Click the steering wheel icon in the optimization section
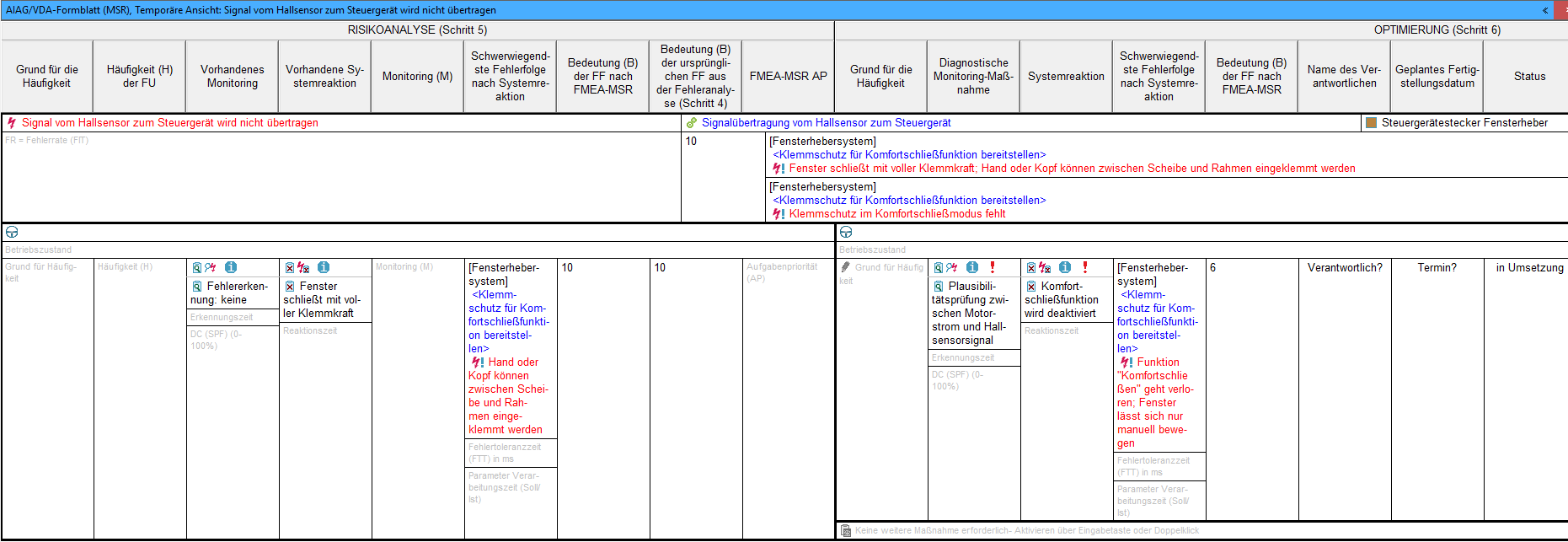Image resolution: width=1568 pixels, height=542 pixels. [846, 232]
